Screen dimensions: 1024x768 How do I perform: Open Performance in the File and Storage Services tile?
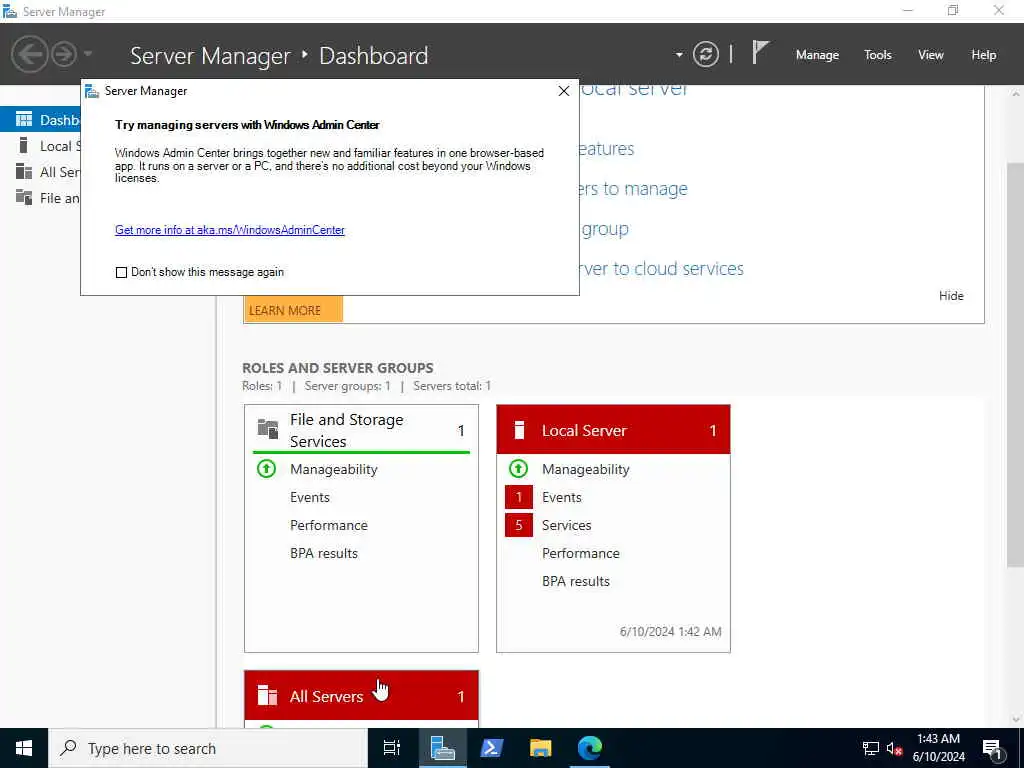(328, 525)
